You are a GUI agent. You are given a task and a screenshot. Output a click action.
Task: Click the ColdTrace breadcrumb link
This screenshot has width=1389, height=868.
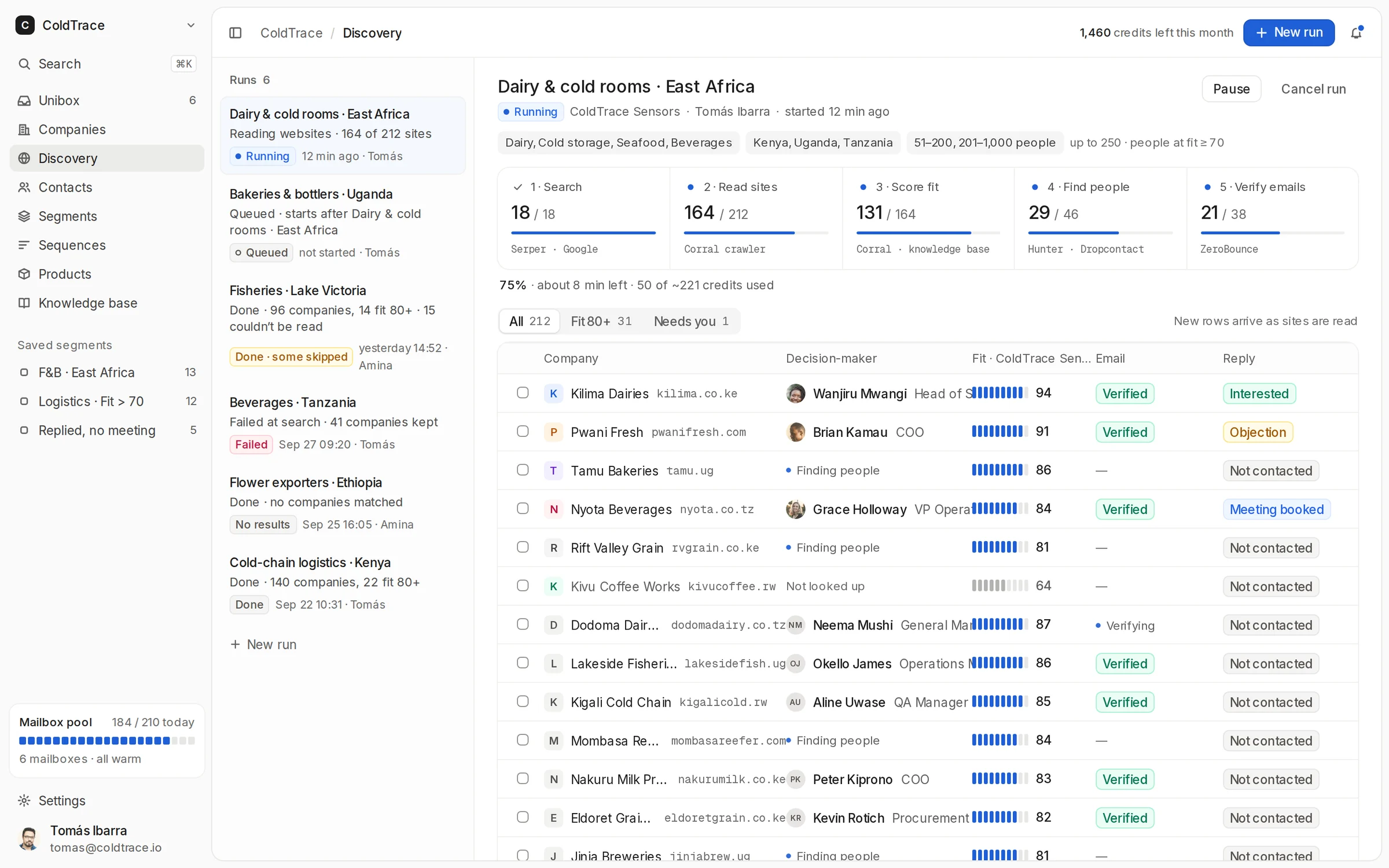point(291,33)
